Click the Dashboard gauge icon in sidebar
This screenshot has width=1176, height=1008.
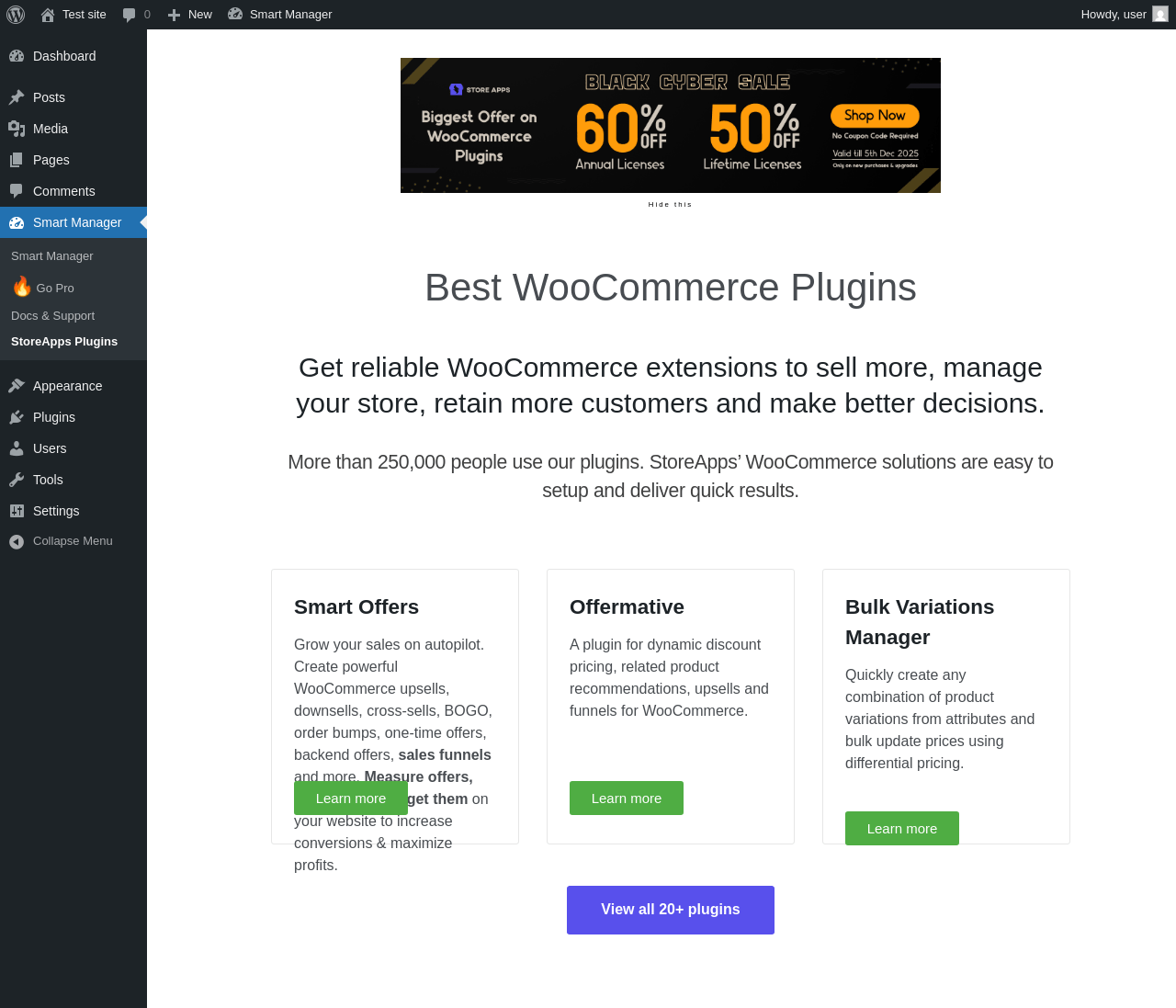click(x=17, y=56)
